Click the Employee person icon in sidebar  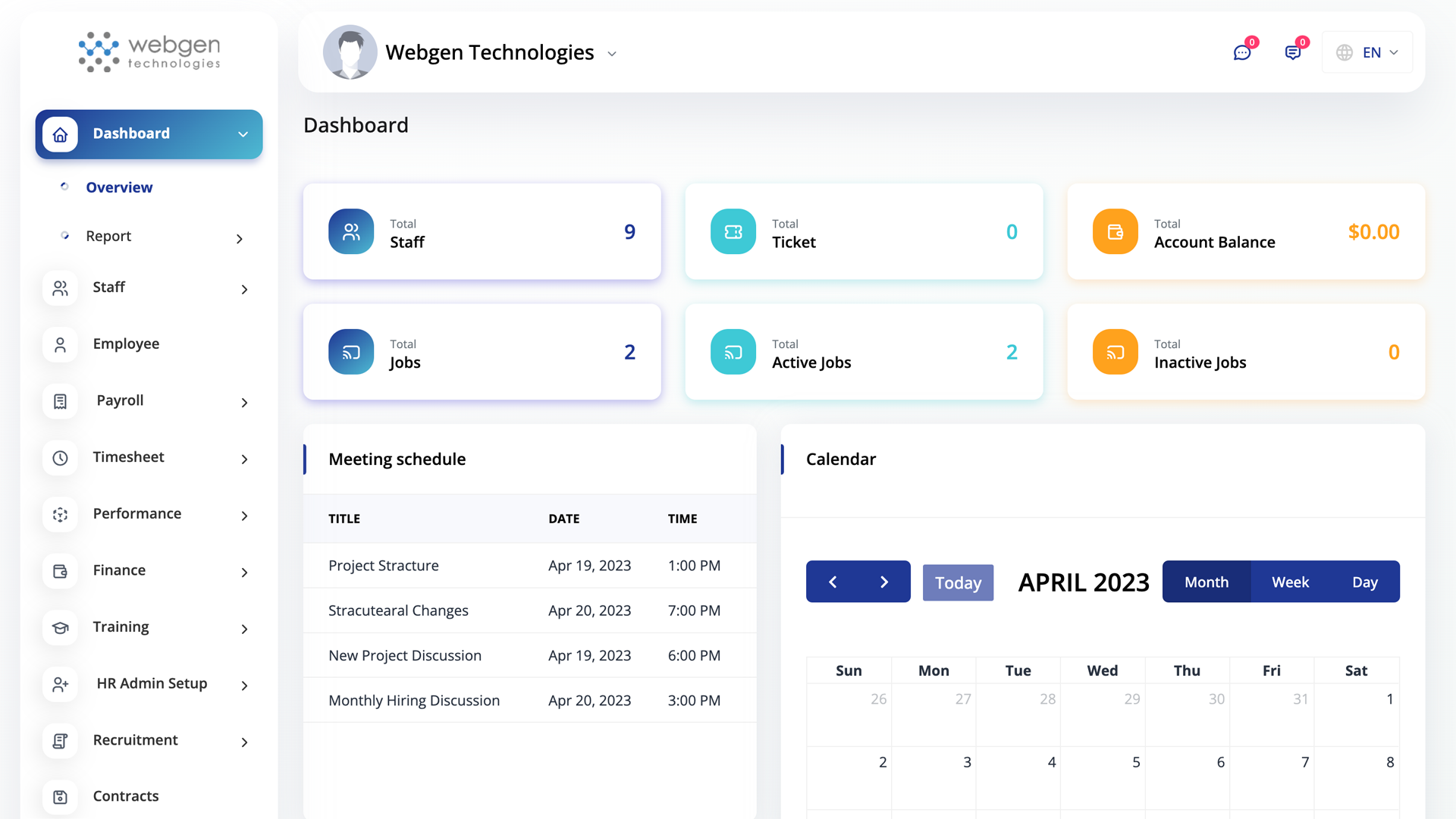coord(61,345)
